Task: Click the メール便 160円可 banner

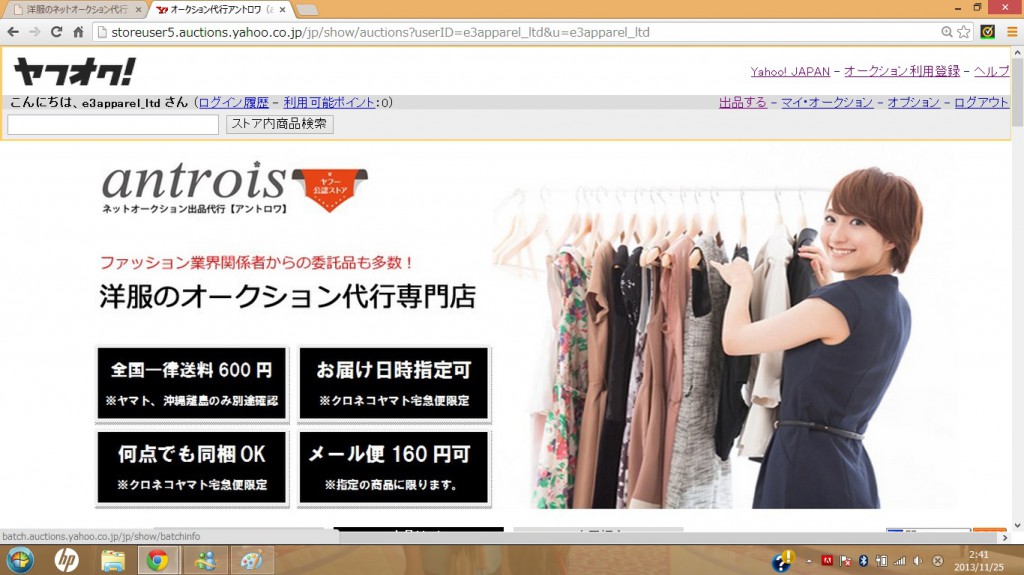Action: tap(394, 468)
